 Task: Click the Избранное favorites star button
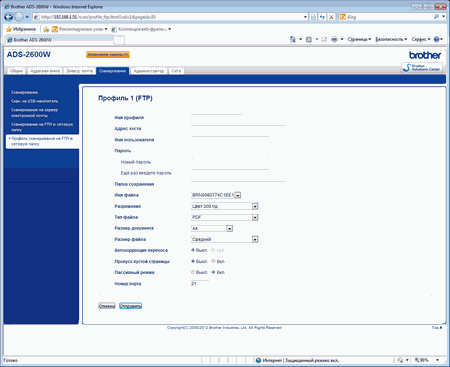click(x=21, y=29)
